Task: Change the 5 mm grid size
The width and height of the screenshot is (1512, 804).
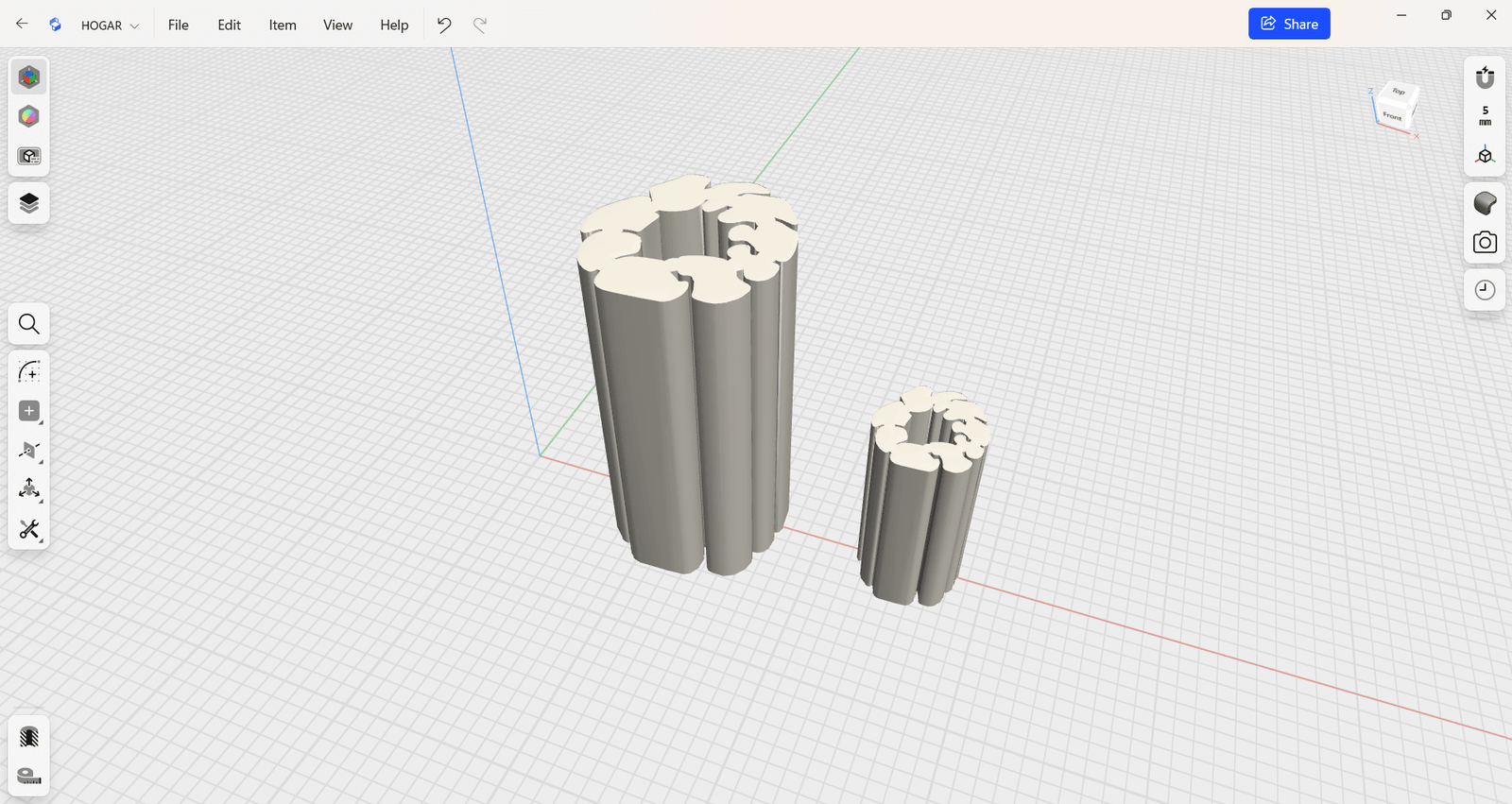Action: click(x=1485, y=116)
